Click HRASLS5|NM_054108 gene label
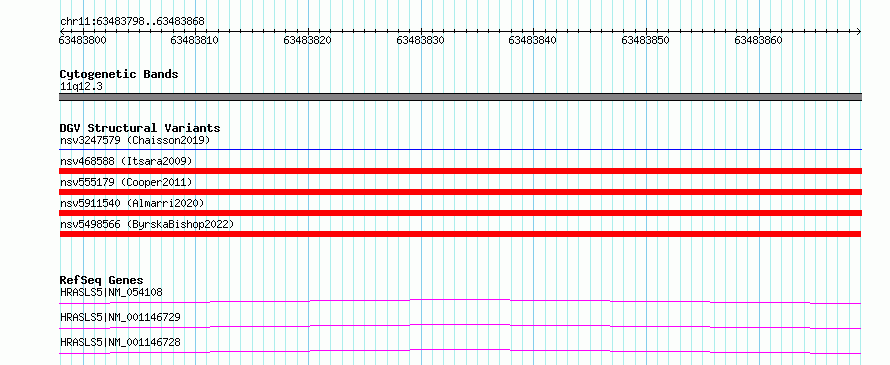 (x=111, y=292)
